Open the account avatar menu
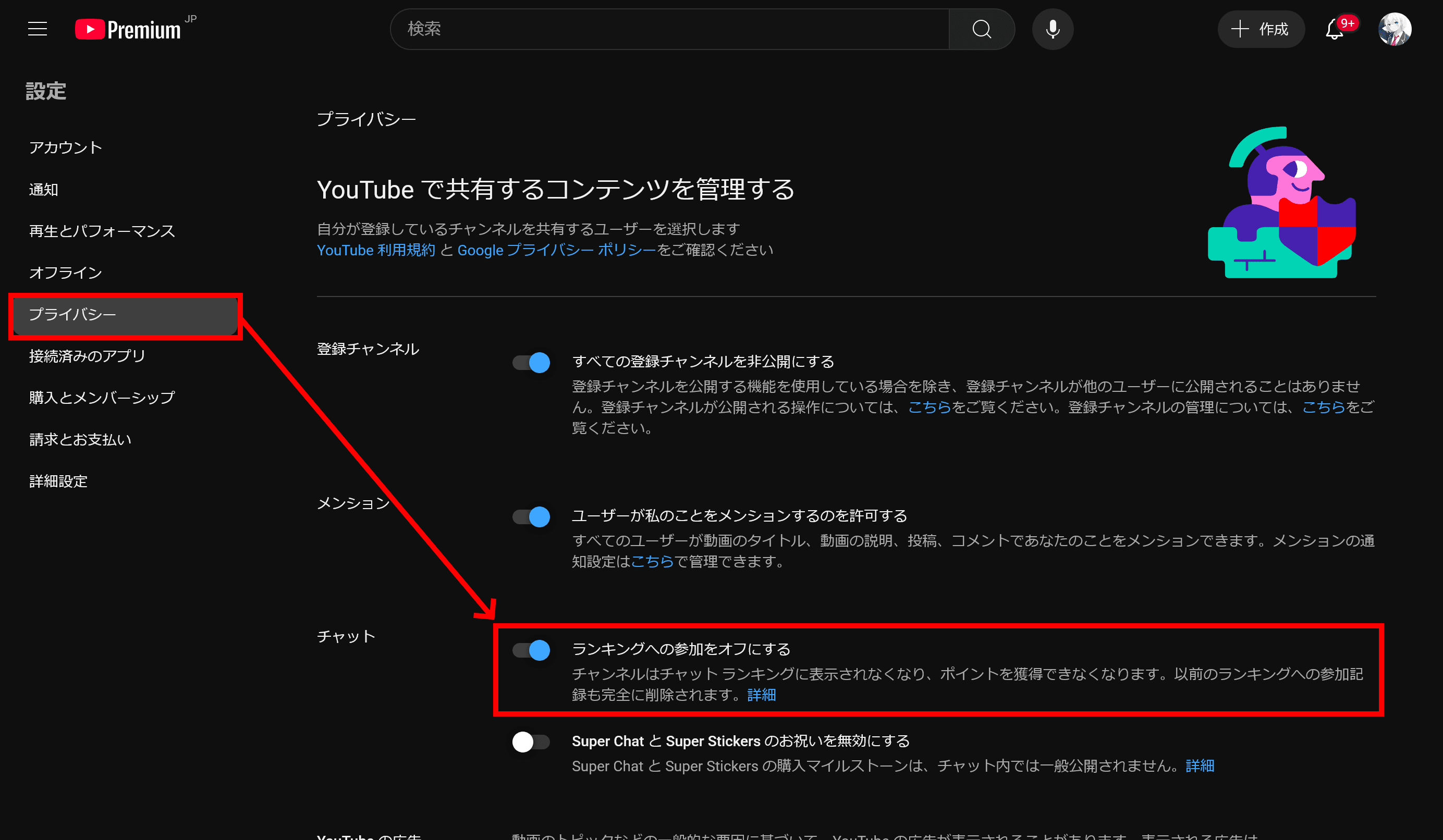This screenshot has height=840, width=1443. 1395,29
